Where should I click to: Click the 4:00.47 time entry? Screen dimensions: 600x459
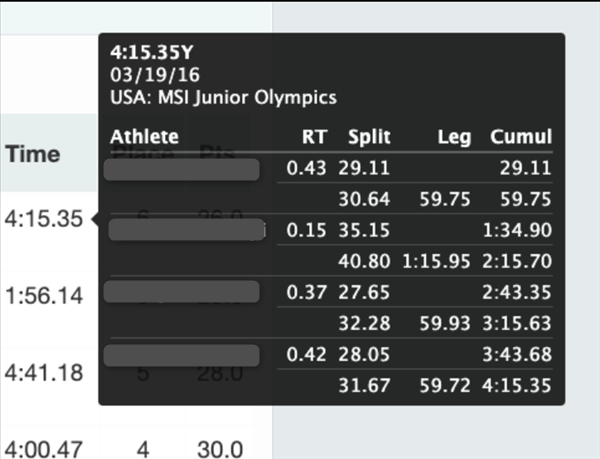tap(44, 449)
